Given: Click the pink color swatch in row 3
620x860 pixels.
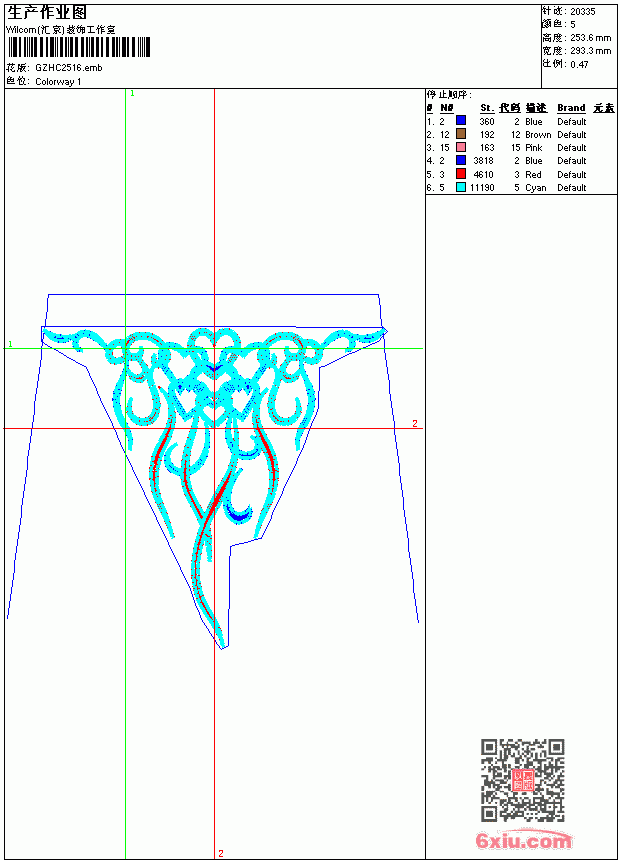Looking at the screenshot, I should (x=461, y=147).
